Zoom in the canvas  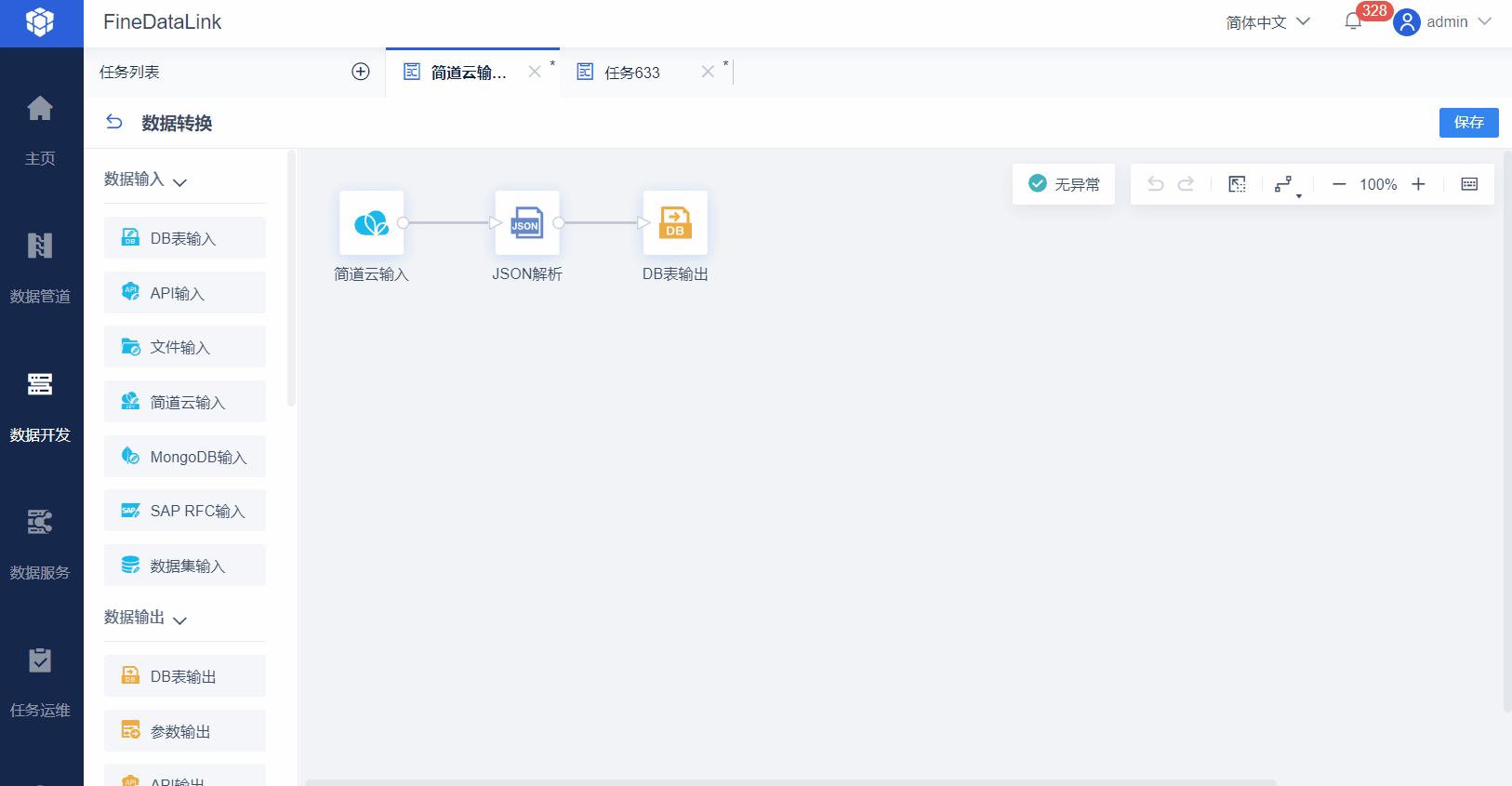click(x=1418, y=184)
